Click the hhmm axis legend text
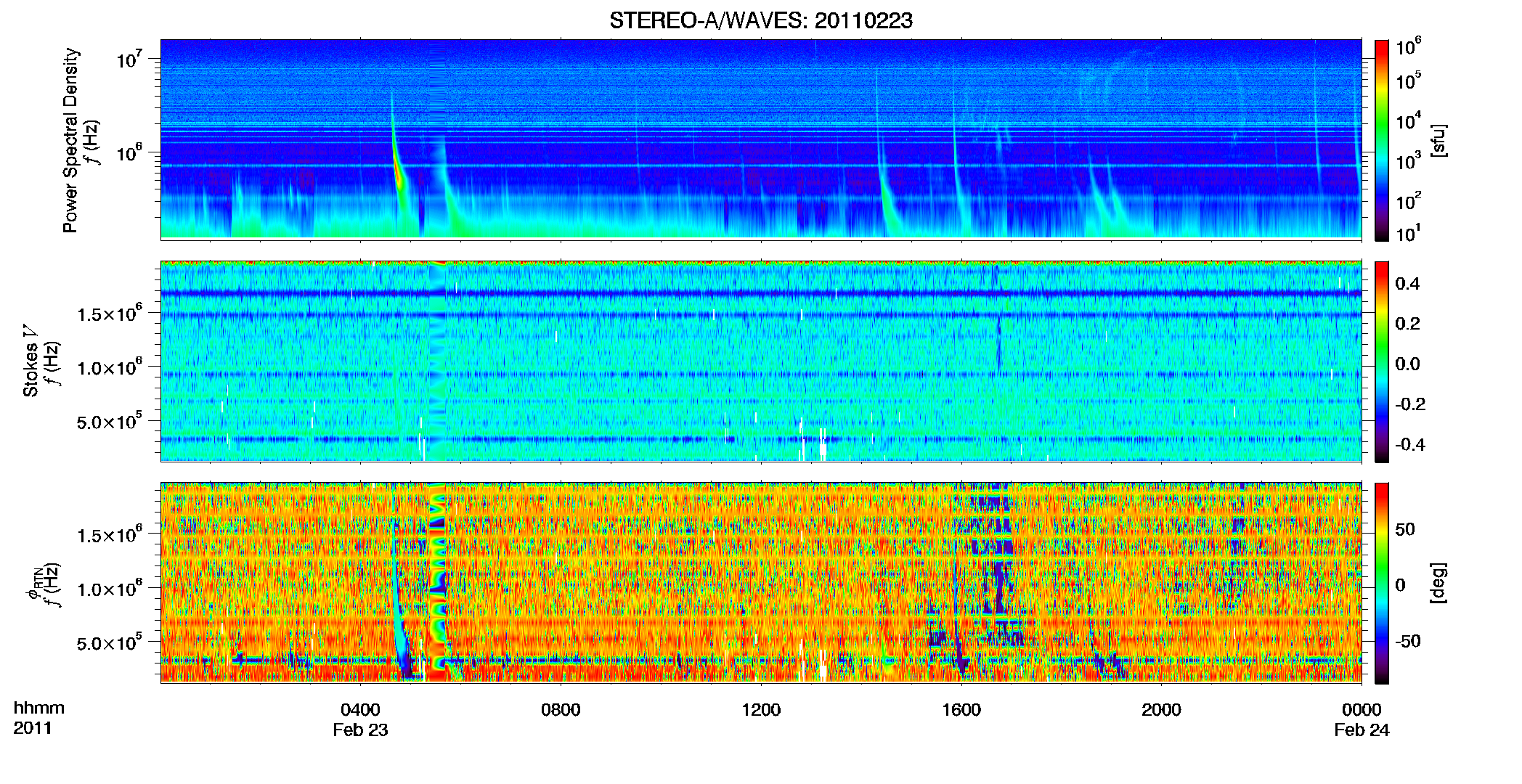 tap(38, 708)
